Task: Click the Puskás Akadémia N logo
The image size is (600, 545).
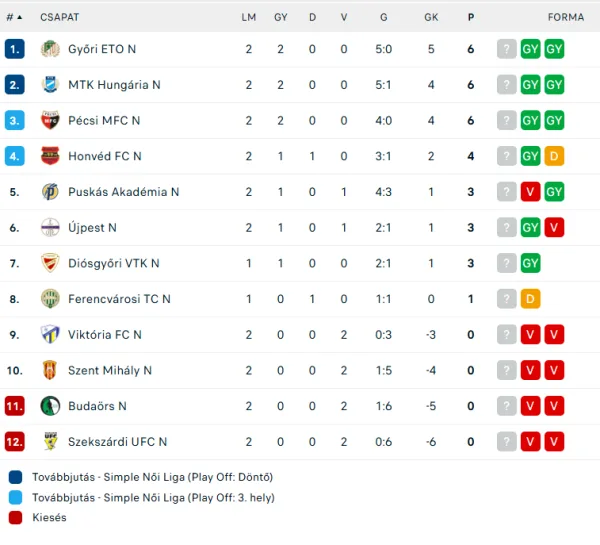Action: point(50,192)
